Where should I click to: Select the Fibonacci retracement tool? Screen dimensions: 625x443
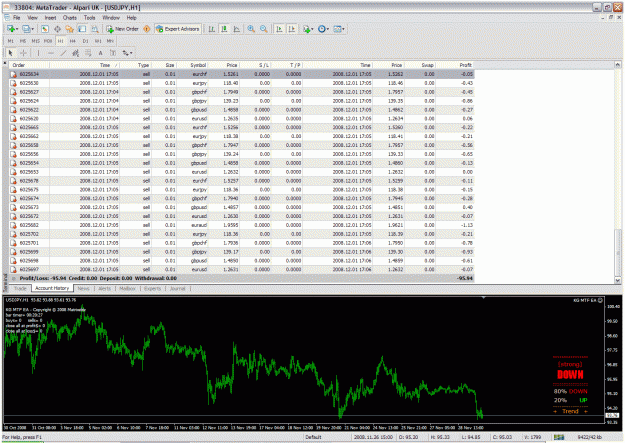(x=88, y=53)
